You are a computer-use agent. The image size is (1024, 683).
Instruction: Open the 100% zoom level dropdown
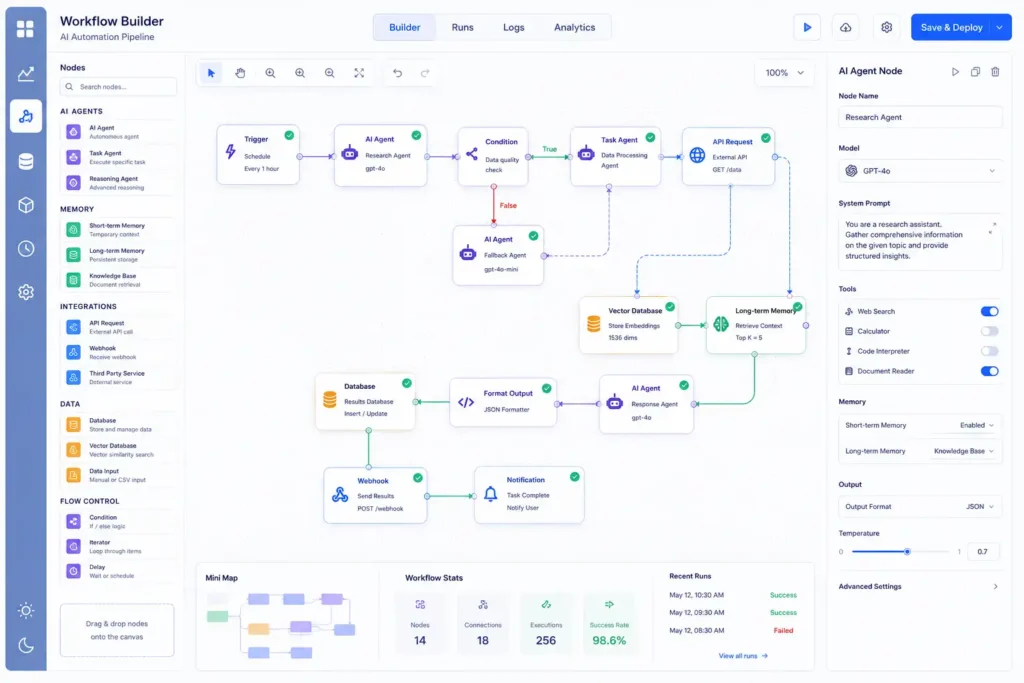pyautogui.click(x=784, y=73)
